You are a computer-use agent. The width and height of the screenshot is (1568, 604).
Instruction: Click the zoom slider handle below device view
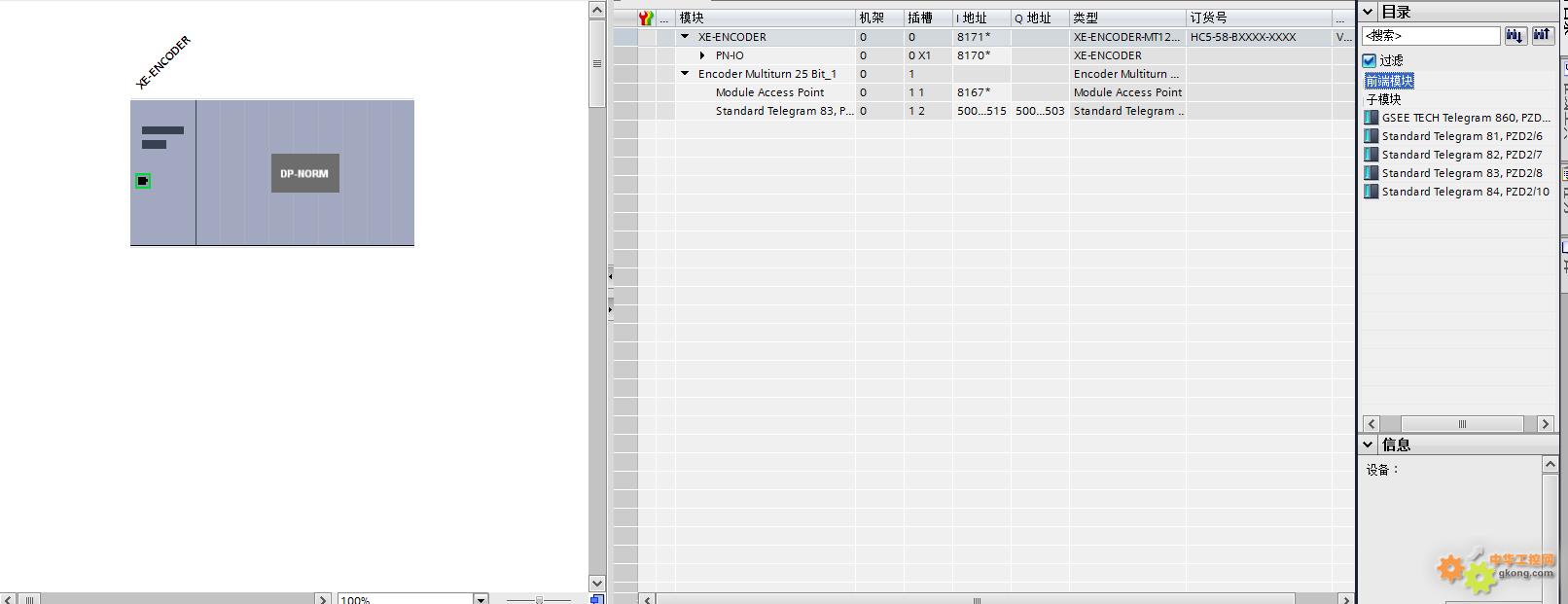pyautogui.click(x=539, y=600)
